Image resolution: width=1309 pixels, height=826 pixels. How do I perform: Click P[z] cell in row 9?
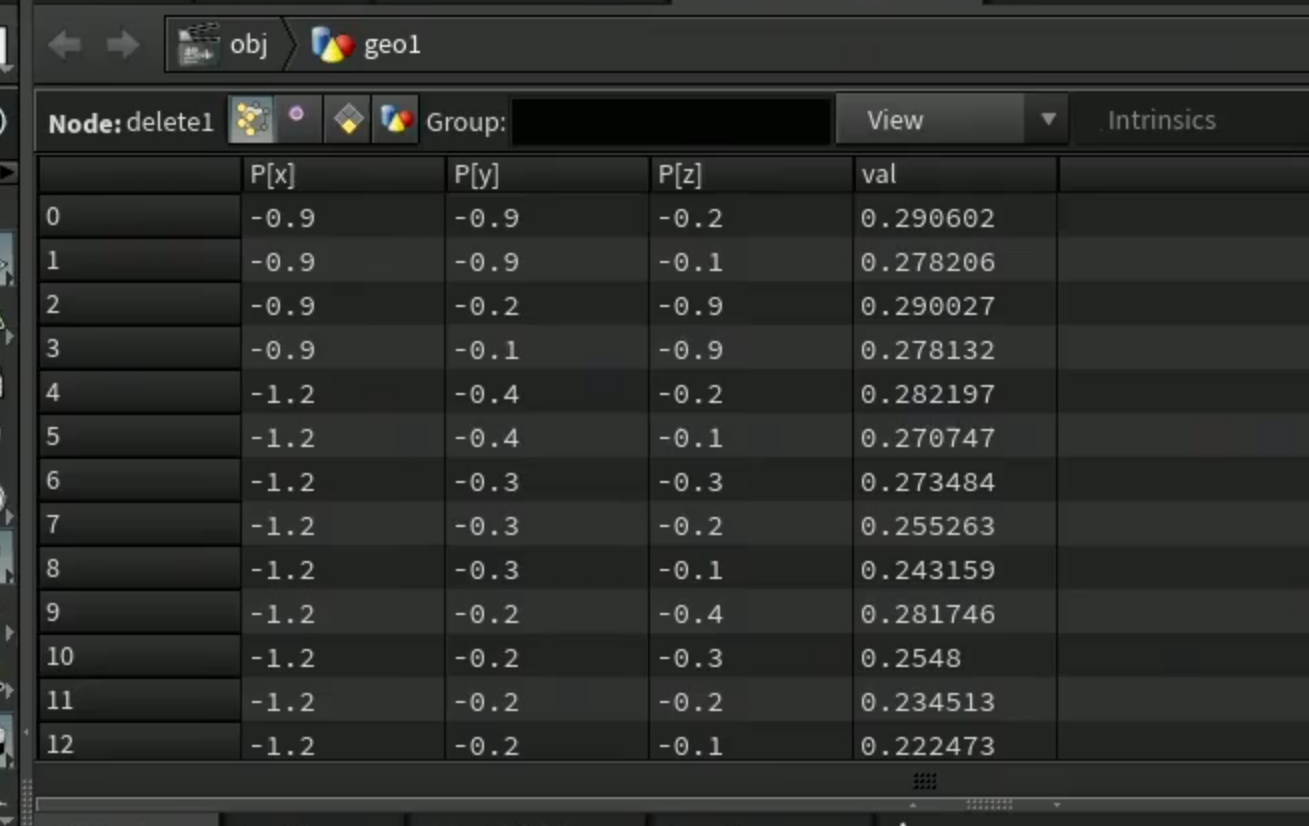pyautogui.click(x=751, y=614)
